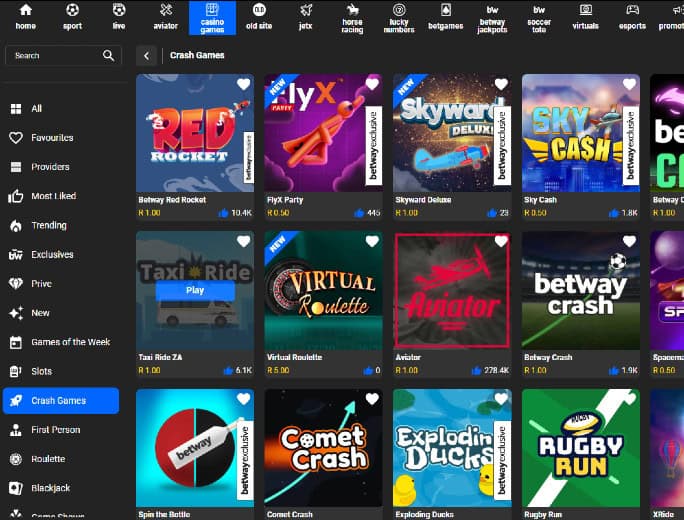Favourite Taxi Ride ZA with heart
This screenshot has width=684, height=520.
[x=243, y=241]
